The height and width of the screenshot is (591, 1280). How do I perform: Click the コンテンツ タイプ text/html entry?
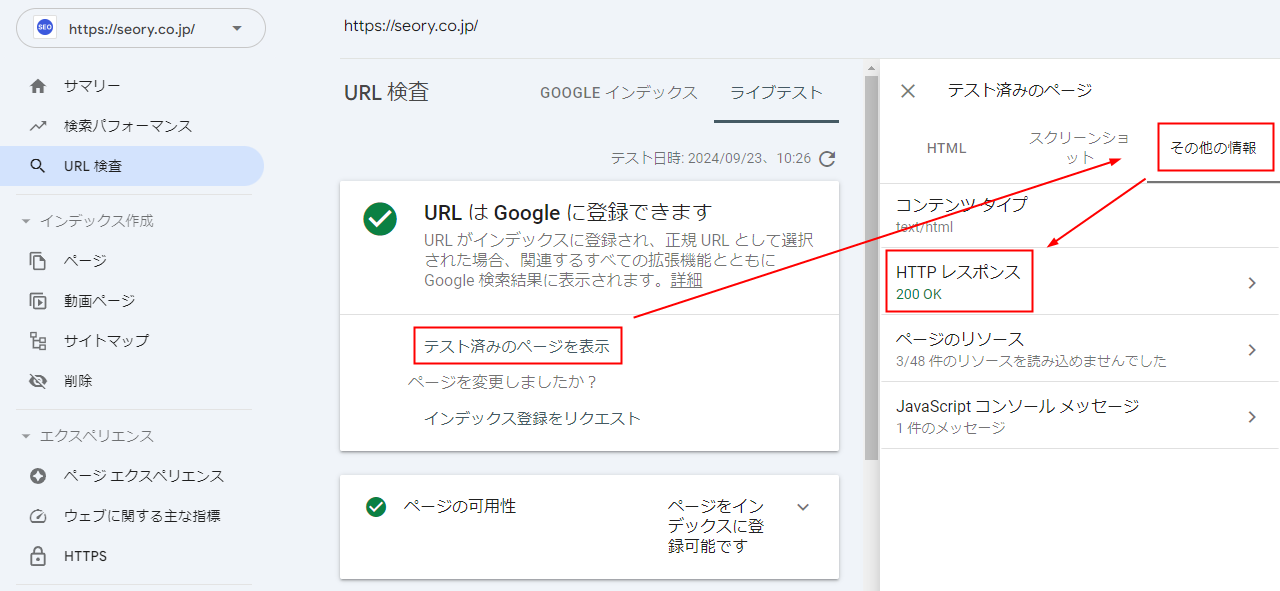[x=1080, y=215]
